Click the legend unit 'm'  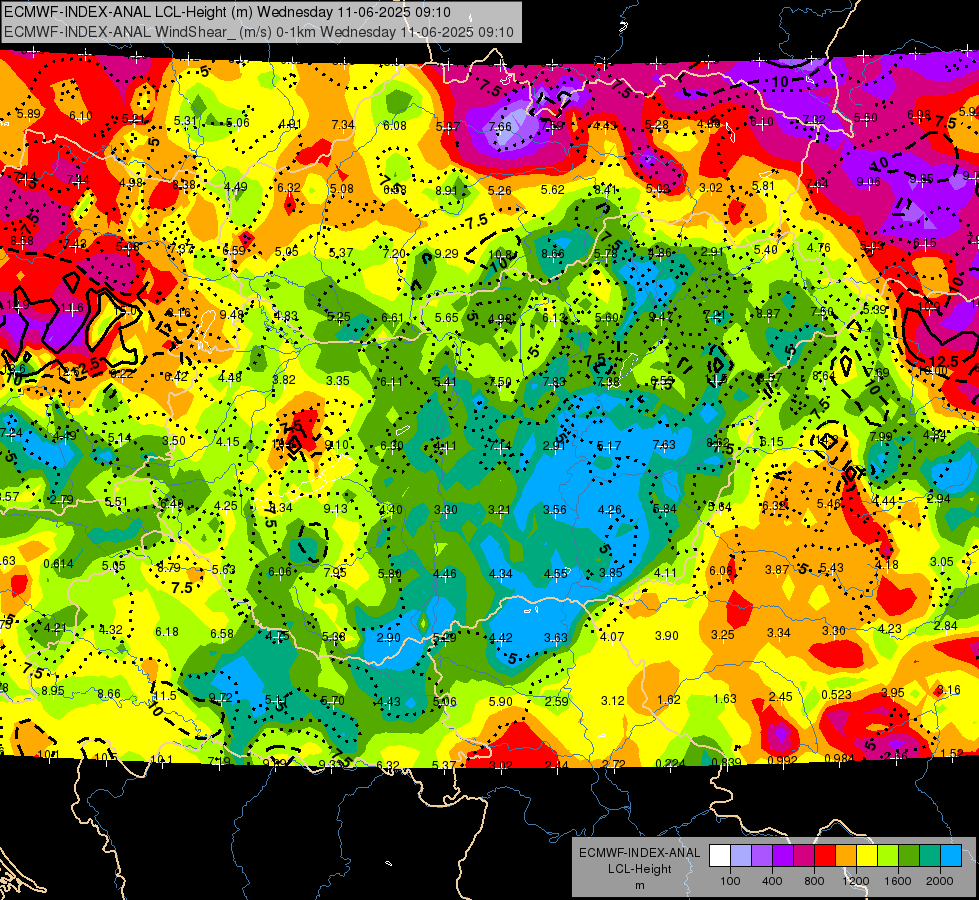(x=639, y=886)
